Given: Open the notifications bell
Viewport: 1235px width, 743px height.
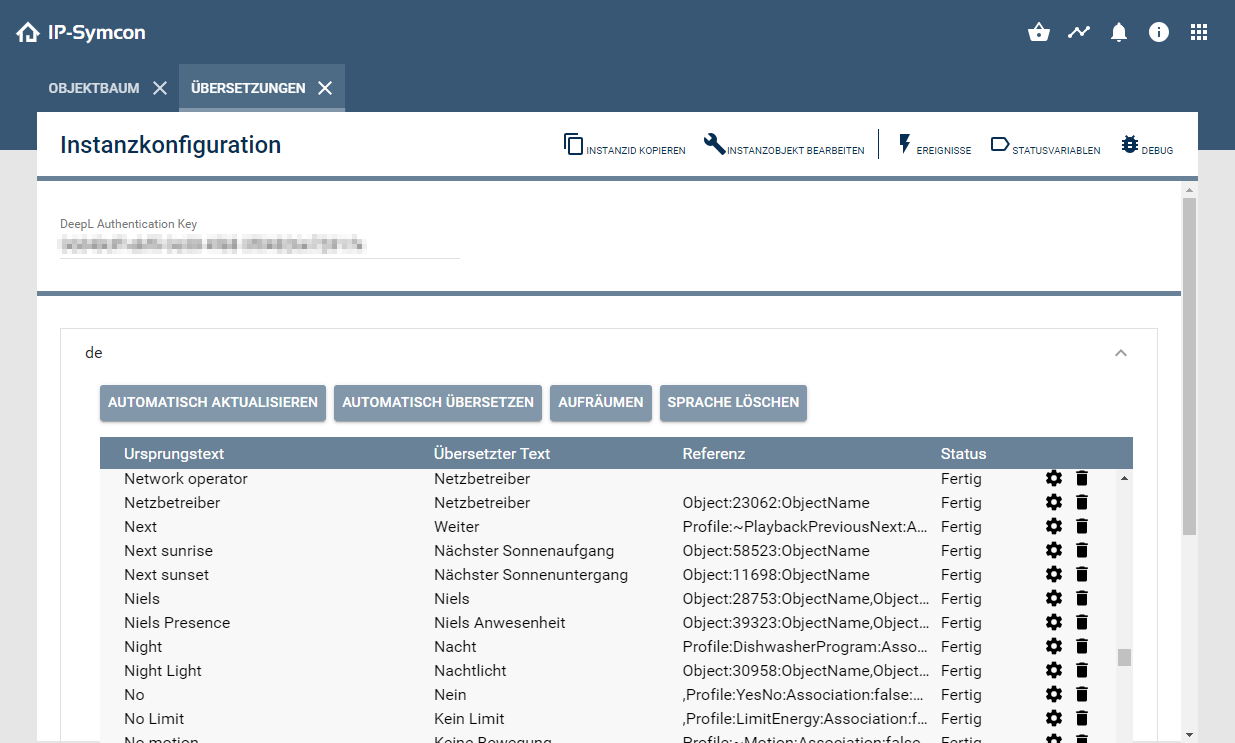Looking at the screenshot, I should click(x=1119, y=32).
